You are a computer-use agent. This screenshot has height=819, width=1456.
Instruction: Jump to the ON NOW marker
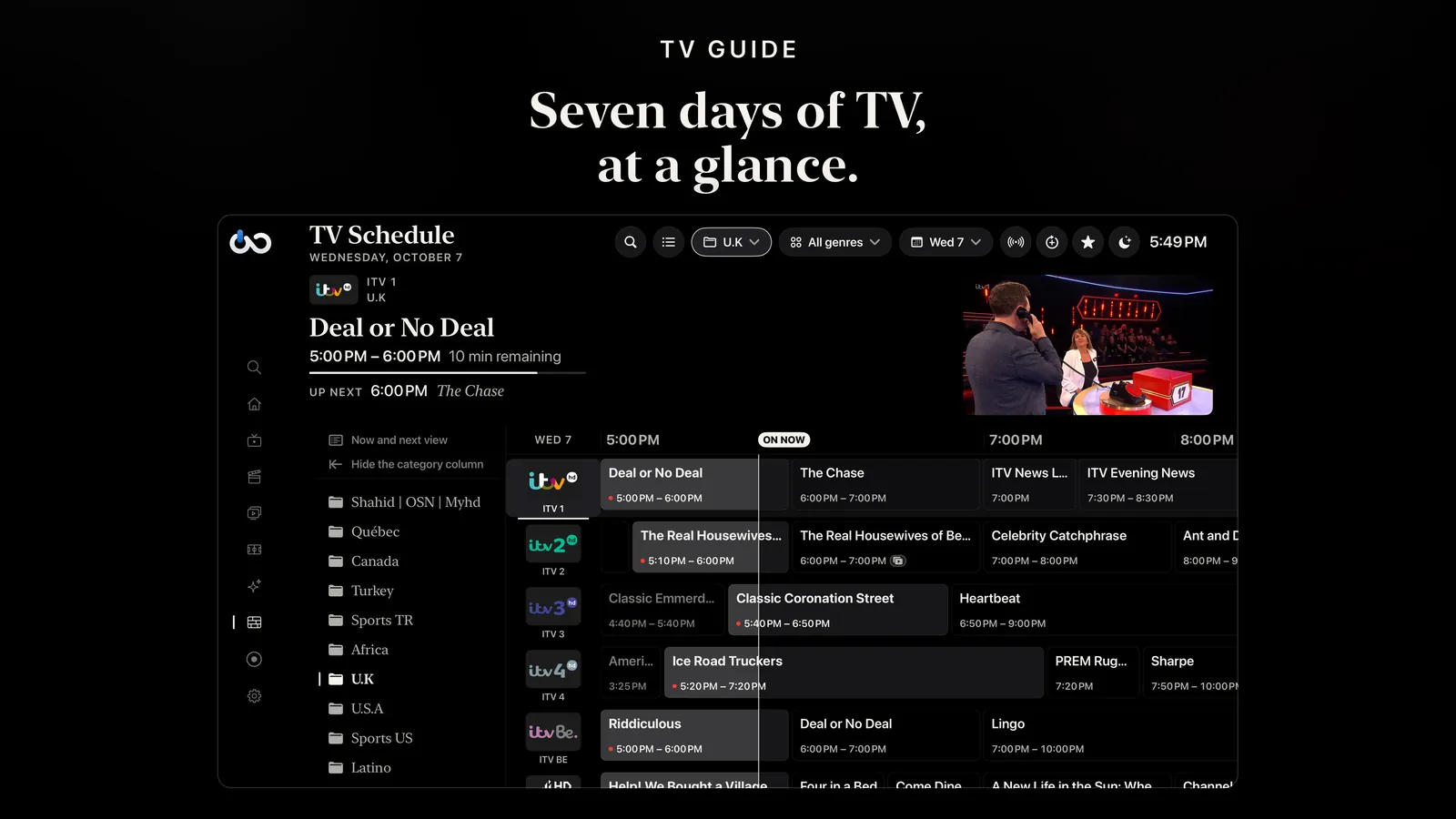(x=784, y=440)
